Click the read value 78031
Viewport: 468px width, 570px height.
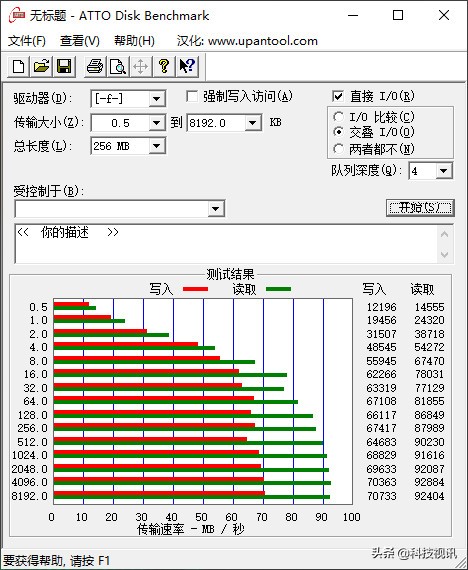point(429,374)
